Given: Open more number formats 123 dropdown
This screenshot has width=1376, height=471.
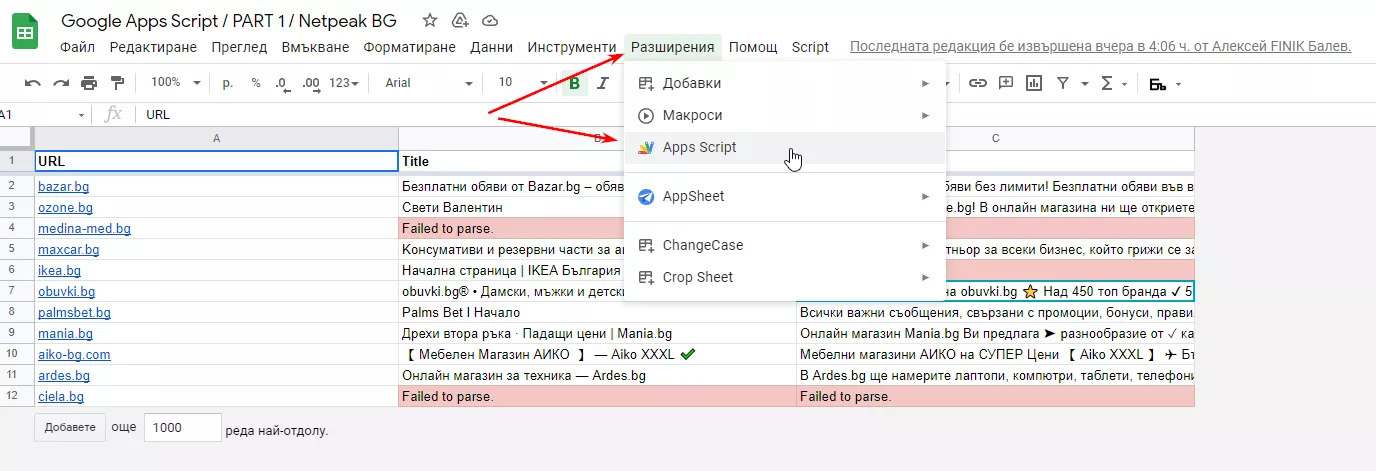Looking at the screenshot, I should tap(343, 83).
